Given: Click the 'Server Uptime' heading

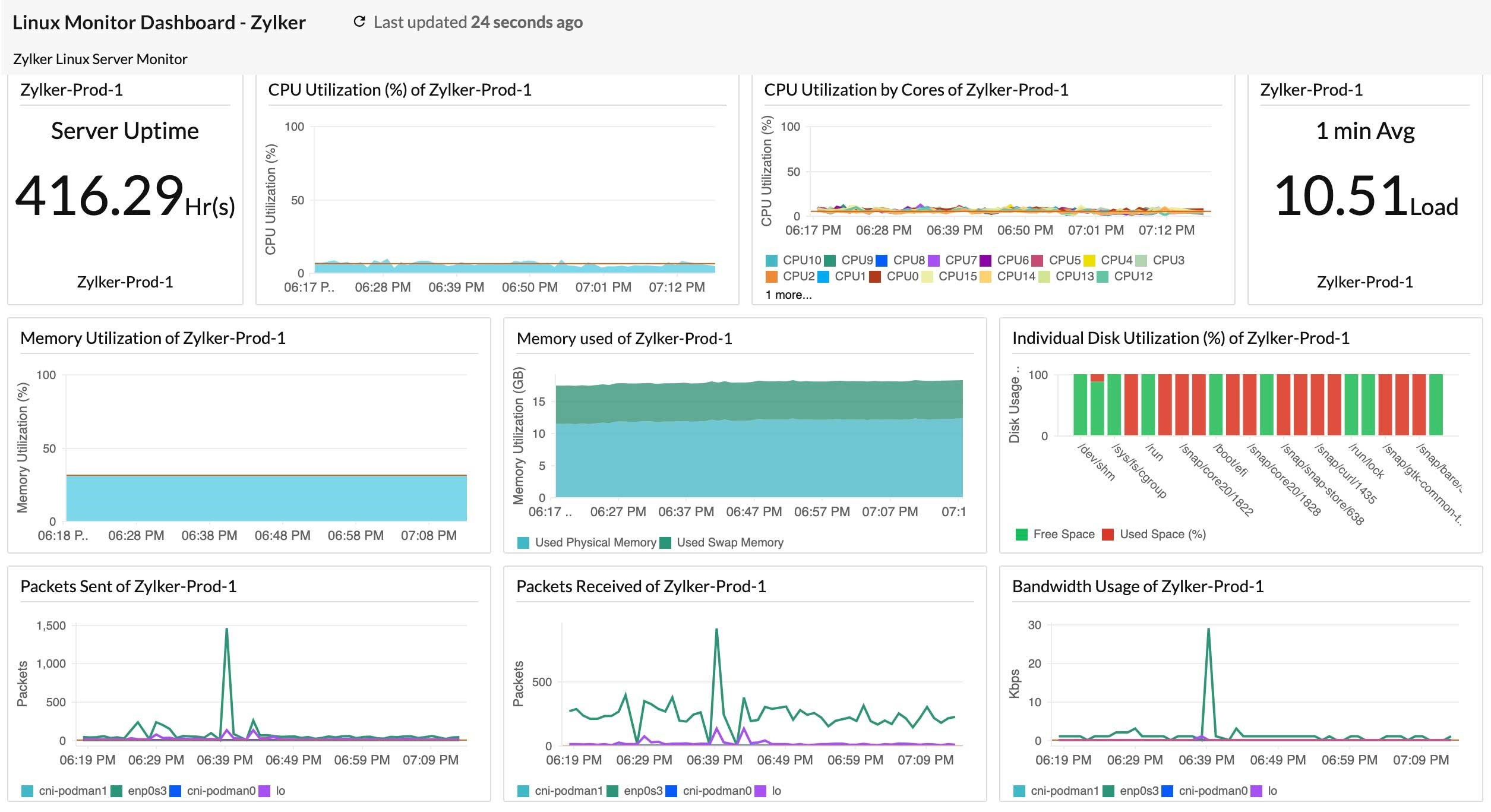Looking at the screenshot, I should (x=125, y=131).
